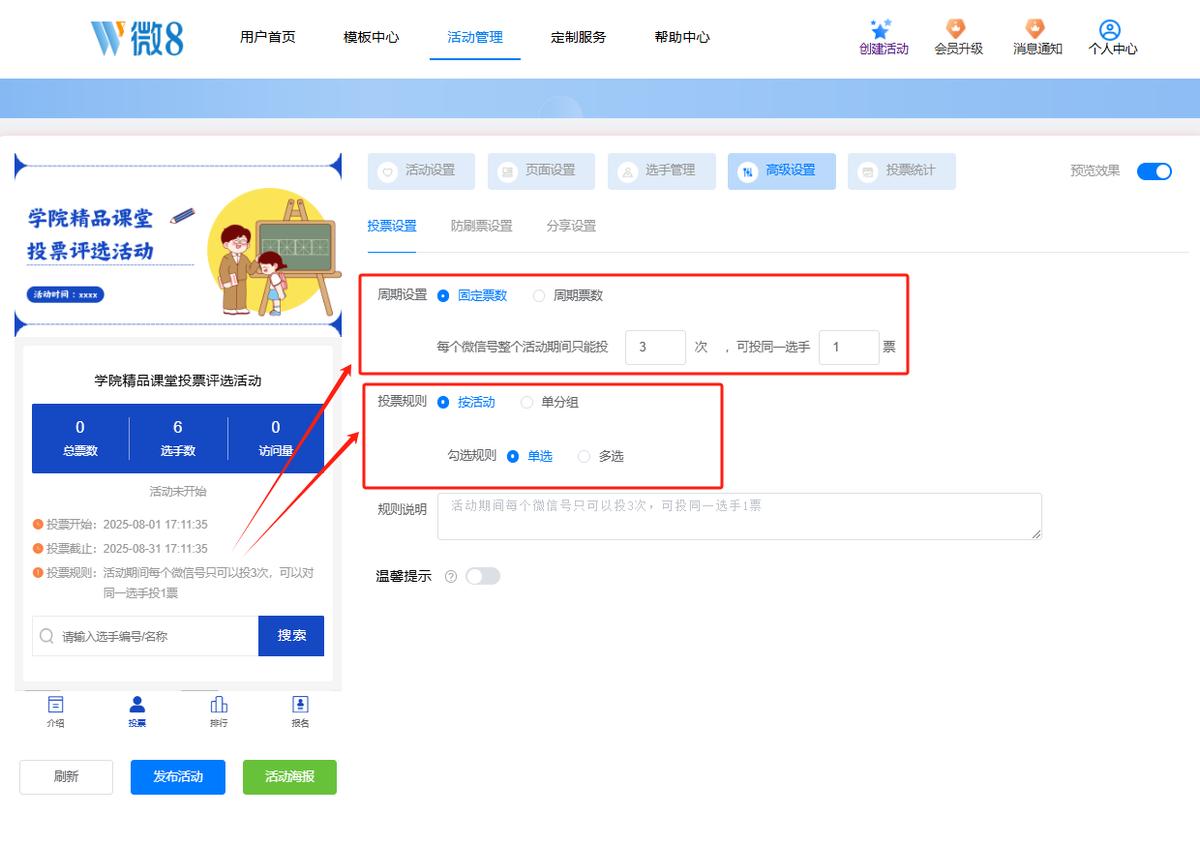Open 防刷票设置 sub-tab
1200x850 pixels.
coord(482,226)
